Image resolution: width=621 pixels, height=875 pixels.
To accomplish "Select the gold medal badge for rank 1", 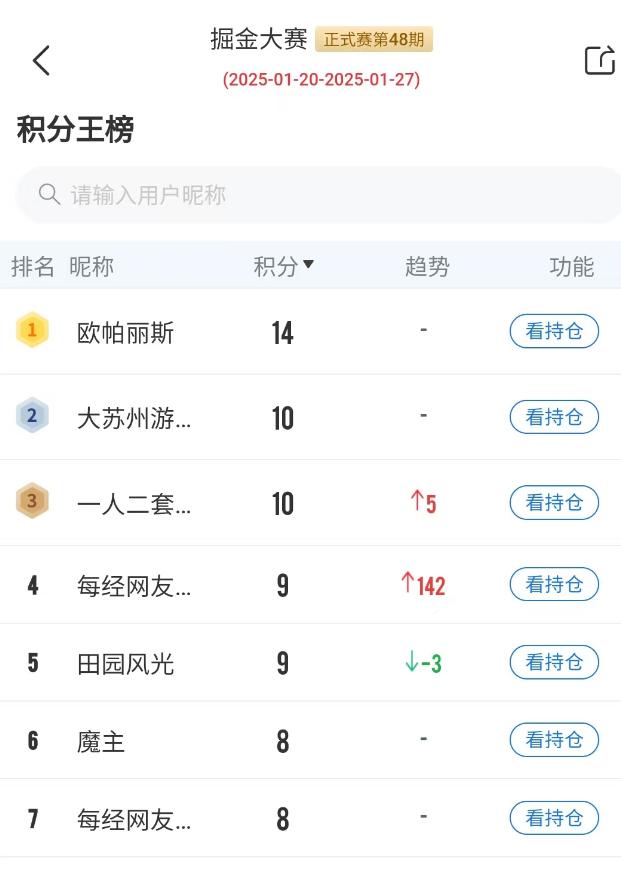I will [x=33, y=330].
